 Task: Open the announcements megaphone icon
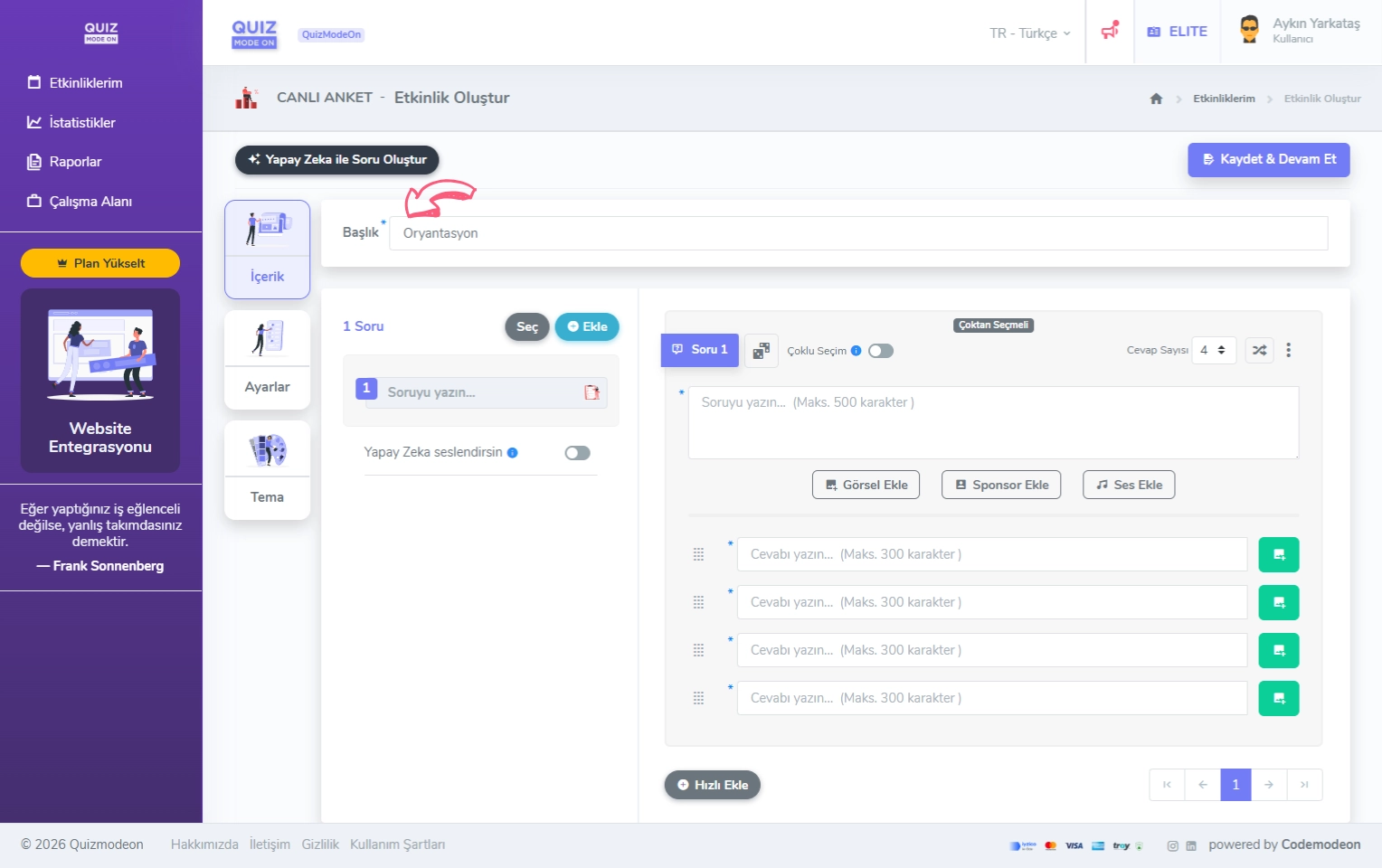(1110, 32)
